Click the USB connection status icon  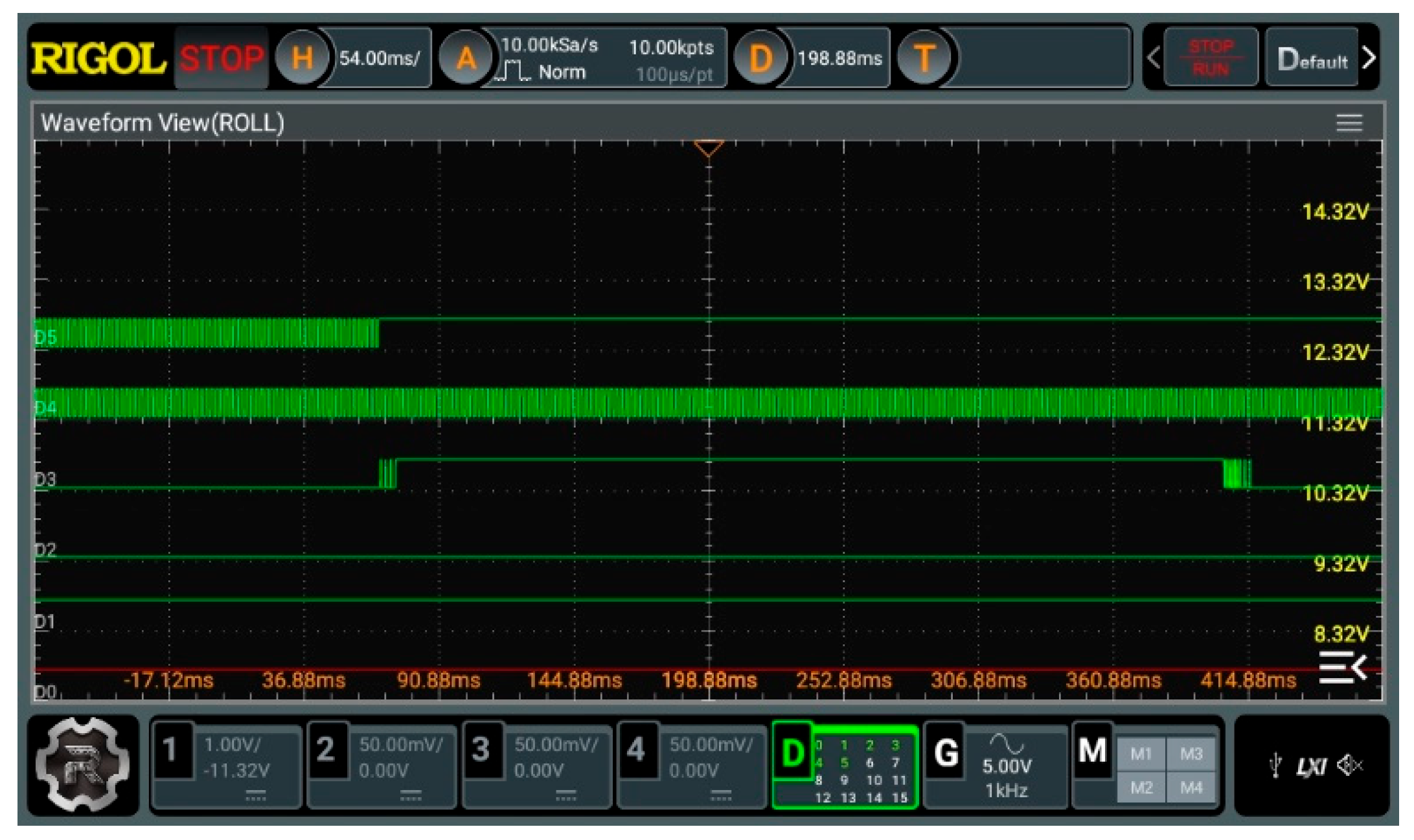coord(1275,766)
